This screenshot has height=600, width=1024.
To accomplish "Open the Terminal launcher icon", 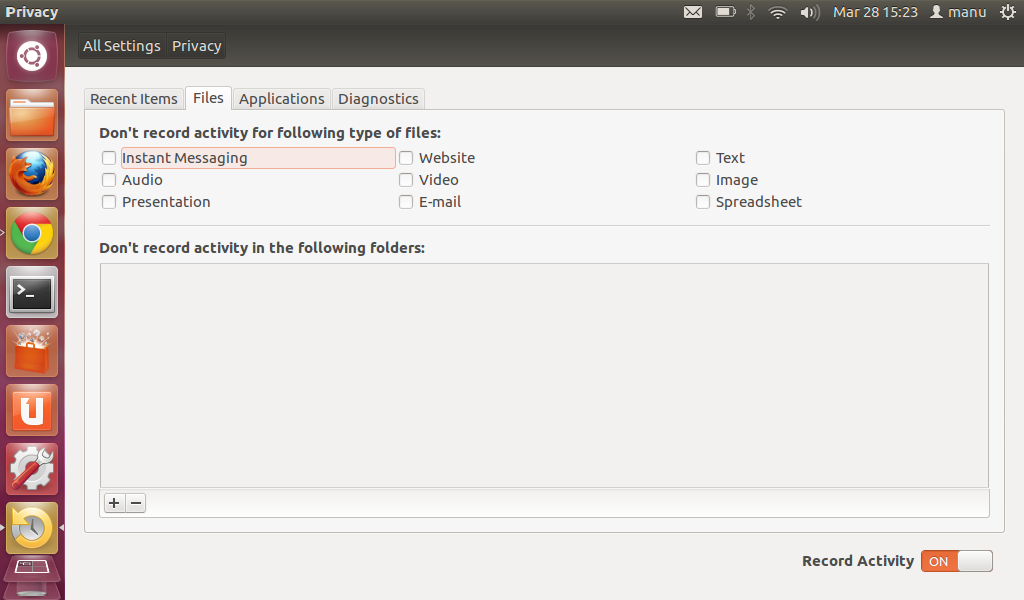I will pos(32,292).
